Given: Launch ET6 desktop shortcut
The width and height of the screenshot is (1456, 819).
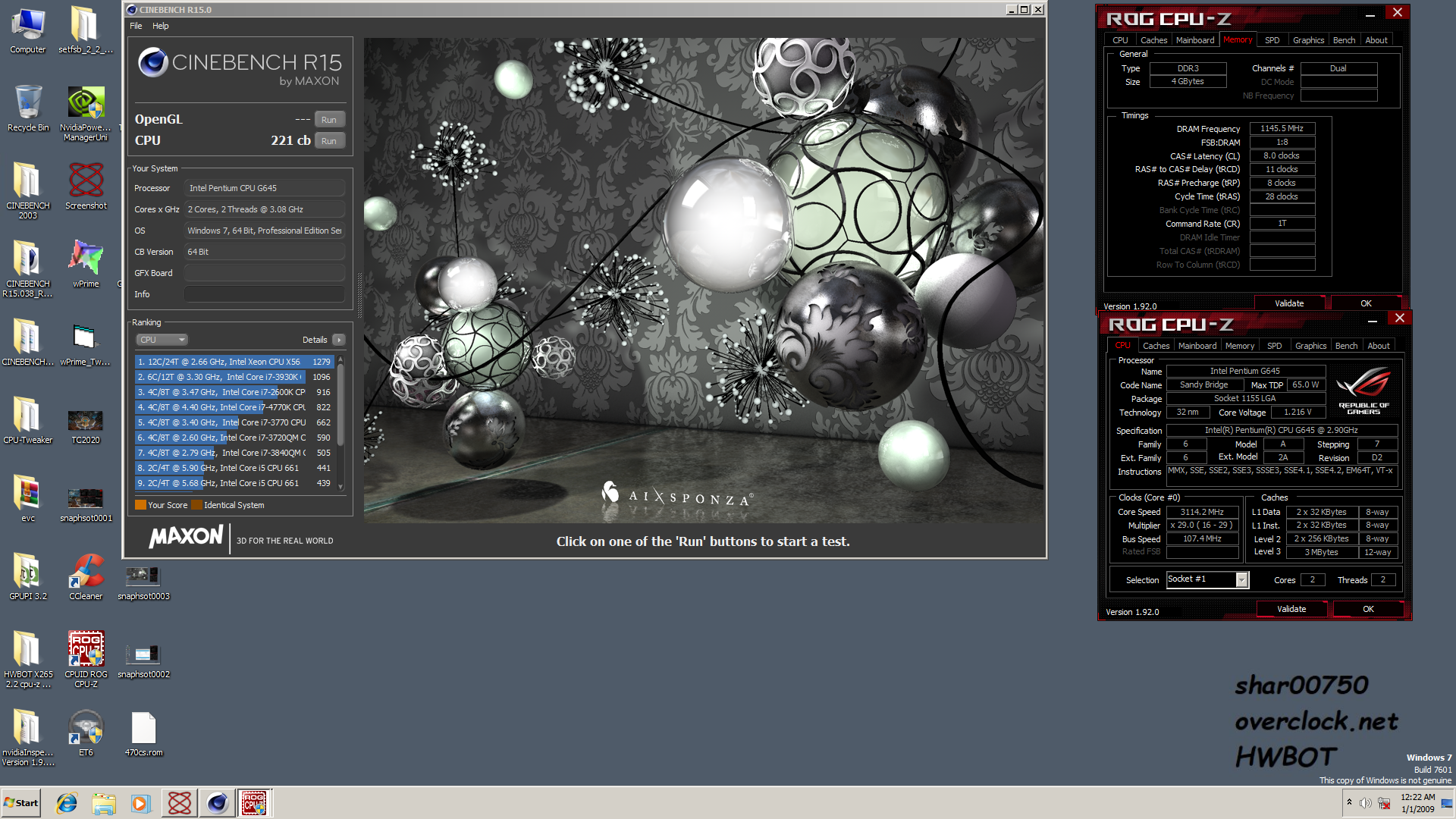Looking at the screenshot, I should (x=86, y=733).
